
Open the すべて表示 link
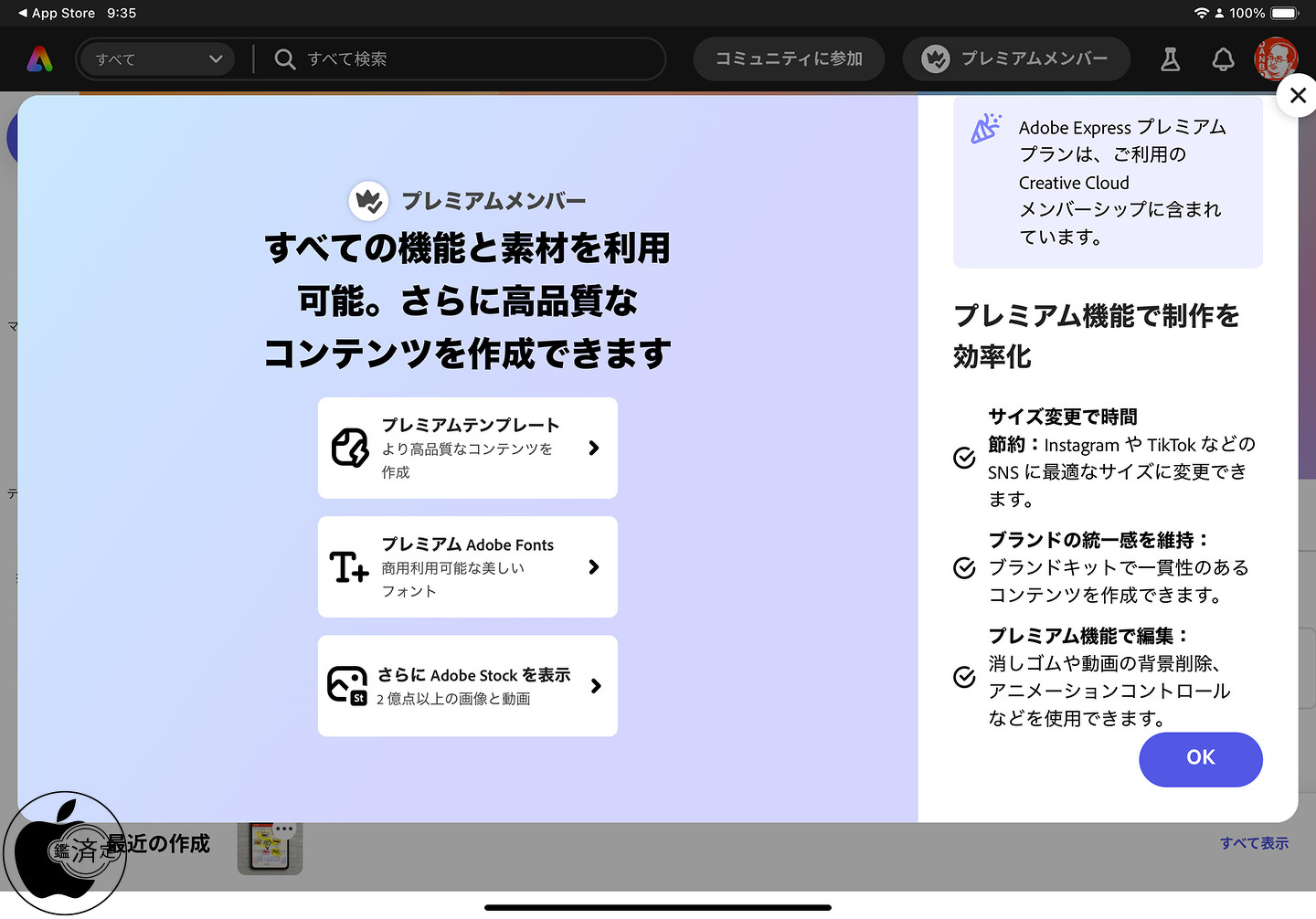click(1254, 843)
